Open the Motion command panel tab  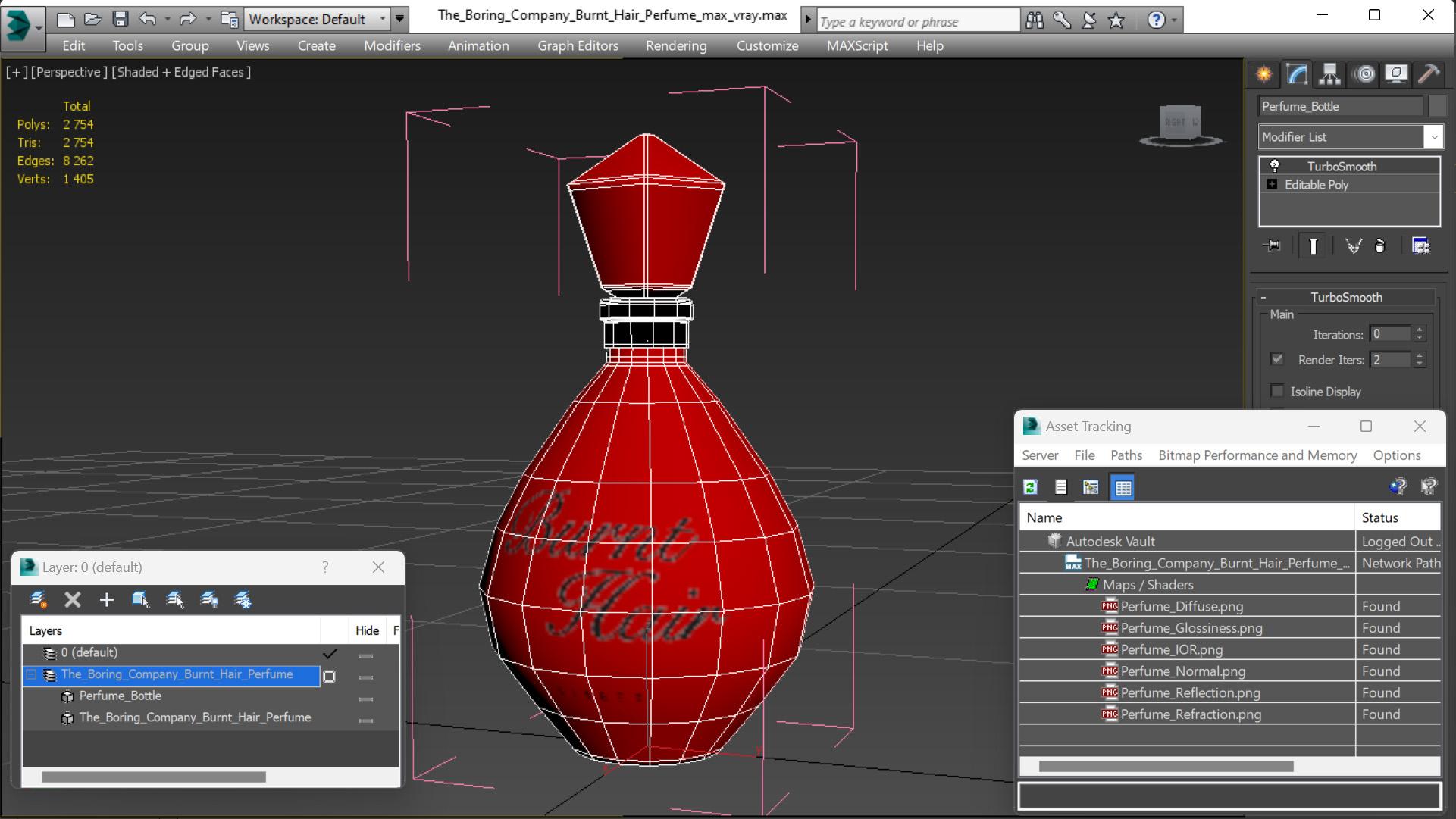click(x=1364, y=73)
